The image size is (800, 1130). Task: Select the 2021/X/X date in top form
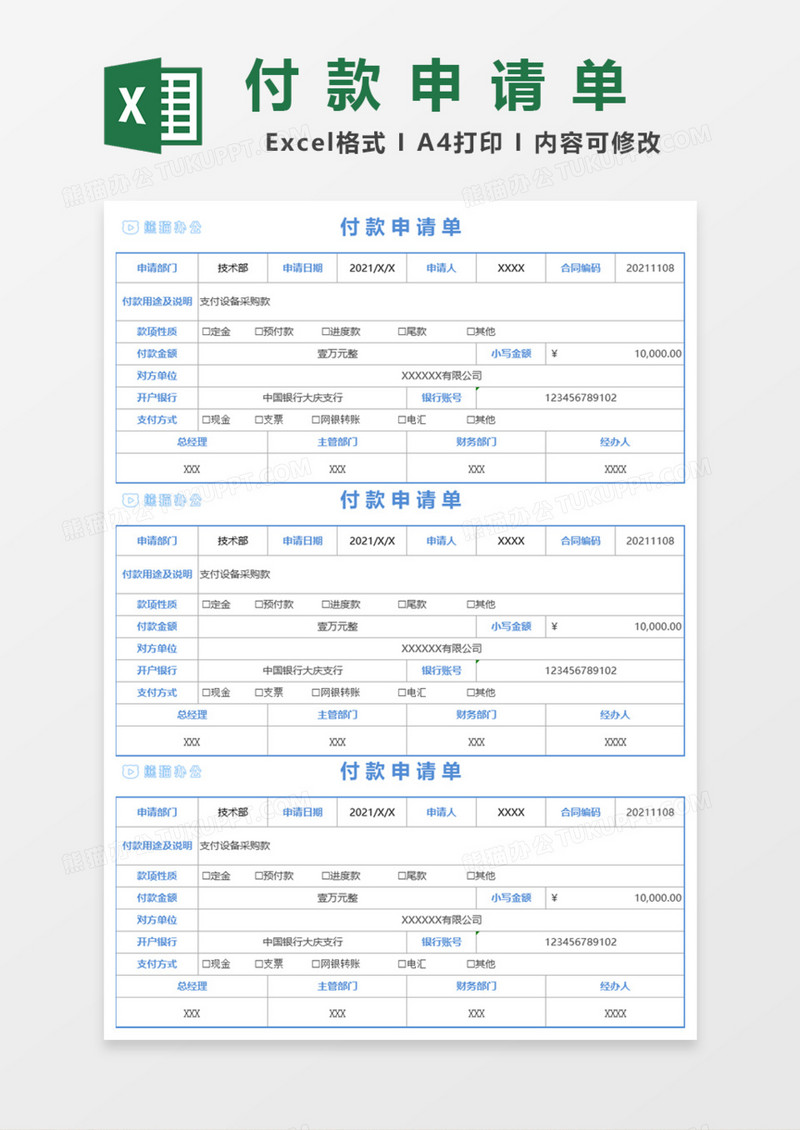point(372,268)
